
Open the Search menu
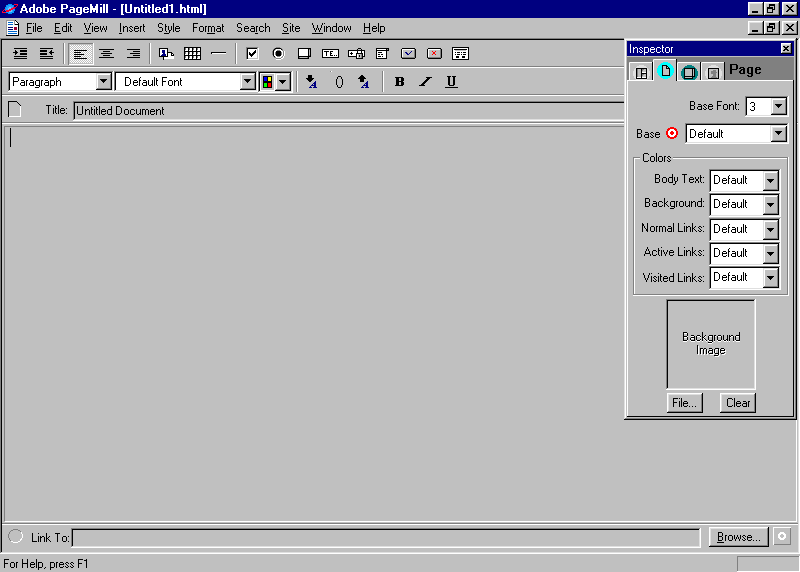(x=253, y=28)
